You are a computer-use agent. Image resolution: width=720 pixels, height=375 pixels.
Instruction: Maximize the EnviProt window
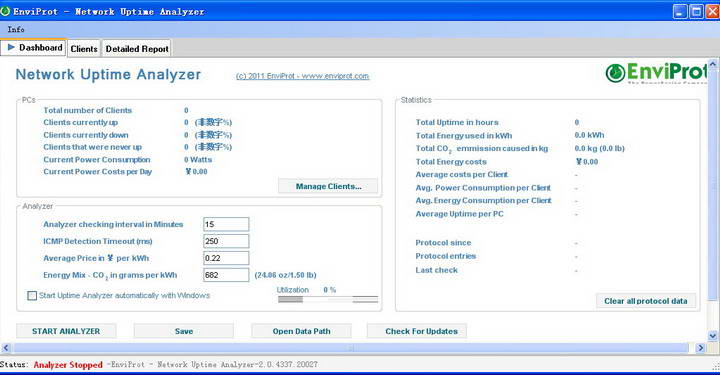(696, 11)
